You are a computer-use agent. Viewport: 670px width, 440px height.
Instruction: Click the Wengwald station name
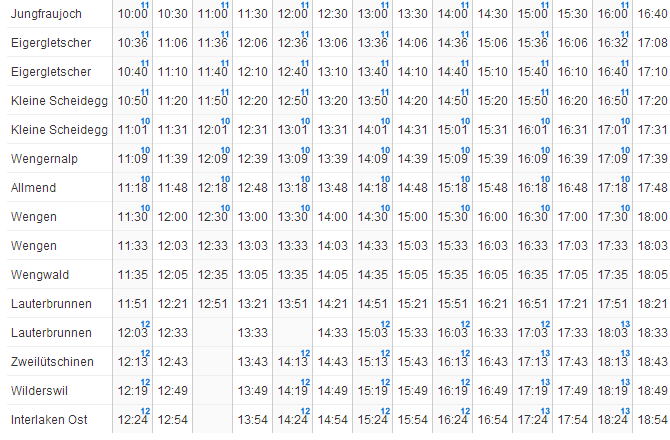coord(42,275)
